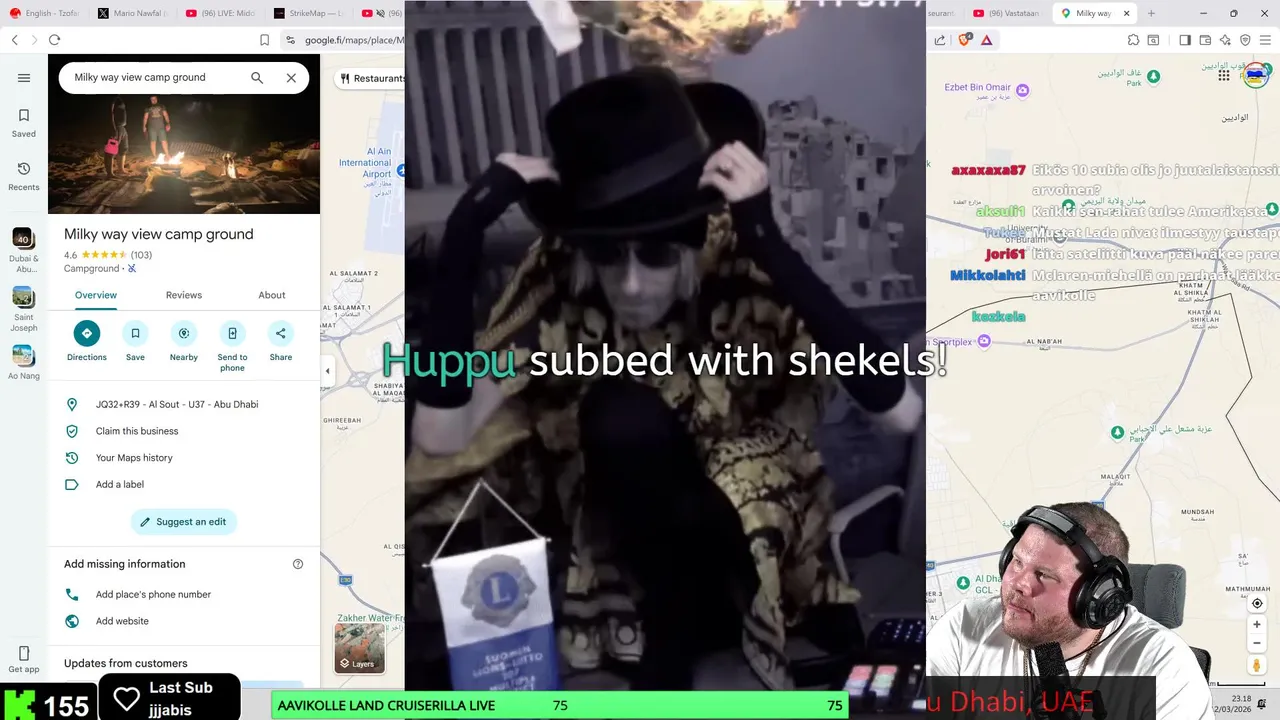
Task: Click the (103) reviews count
Action: [x=141, y=255]
